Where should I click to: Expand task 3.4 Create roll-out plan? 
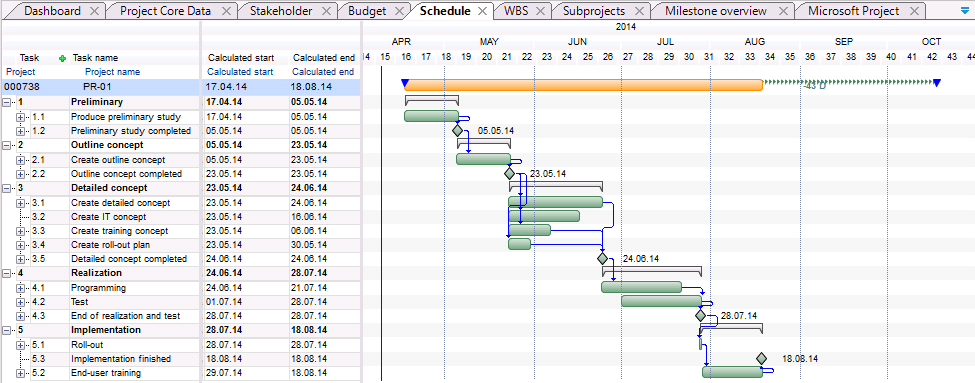[21, 245]
